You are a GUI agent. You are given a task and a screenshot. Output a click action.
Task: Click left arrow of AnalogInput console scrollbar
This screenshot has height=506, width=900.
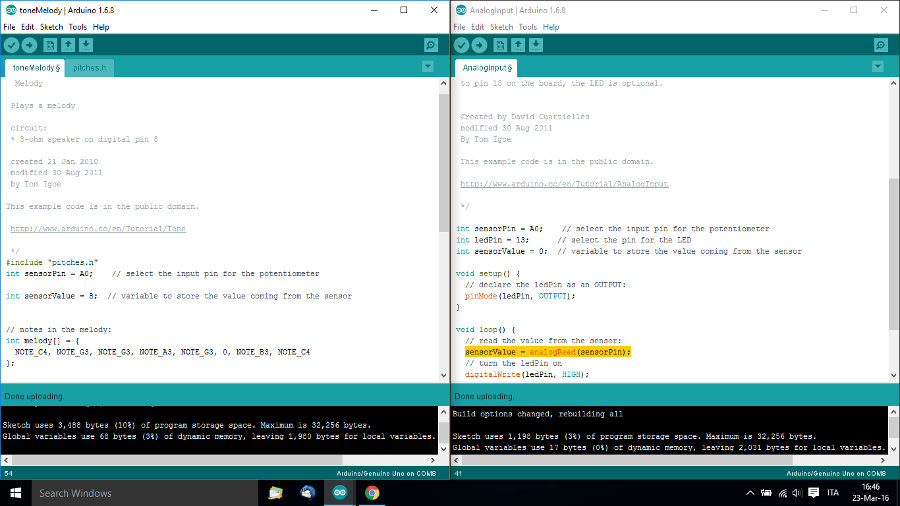pyautogui.click(x=456, y=460)
